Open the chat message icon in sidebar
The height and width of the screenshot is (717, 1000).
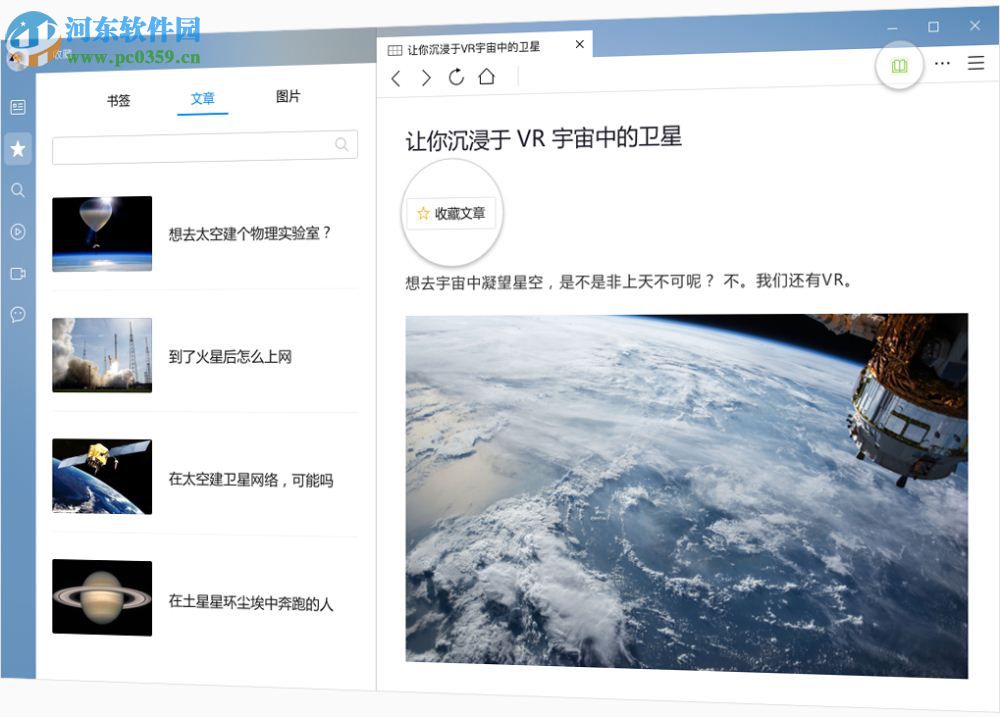point(17,315)
